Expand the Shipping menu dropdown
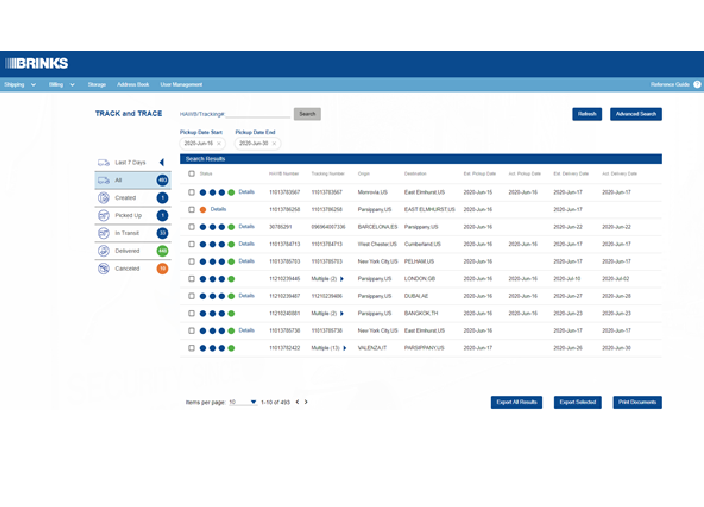This screenshot has height=507, width=704. pos(33,85)
